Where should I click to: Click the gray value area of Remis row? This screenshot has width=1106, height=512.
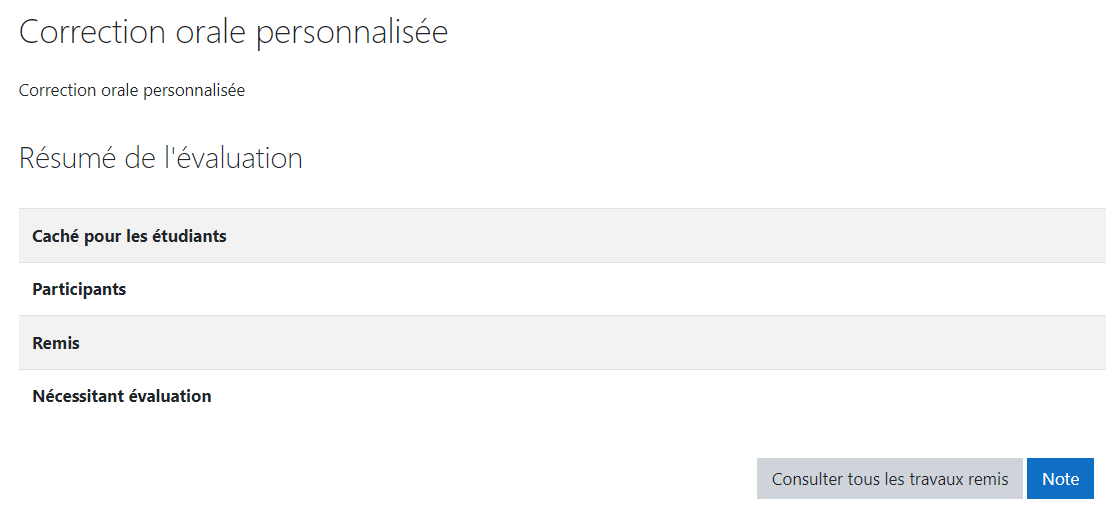660,343
